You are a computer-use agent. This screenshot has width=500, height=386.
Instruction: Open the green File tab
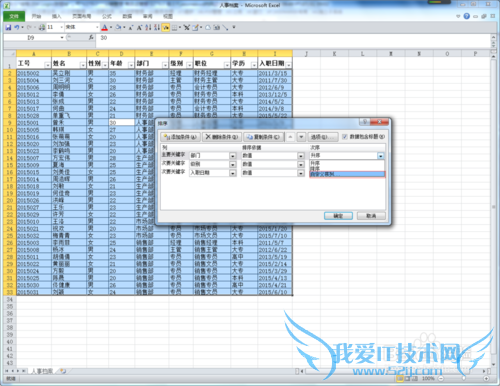pos(14,16)
